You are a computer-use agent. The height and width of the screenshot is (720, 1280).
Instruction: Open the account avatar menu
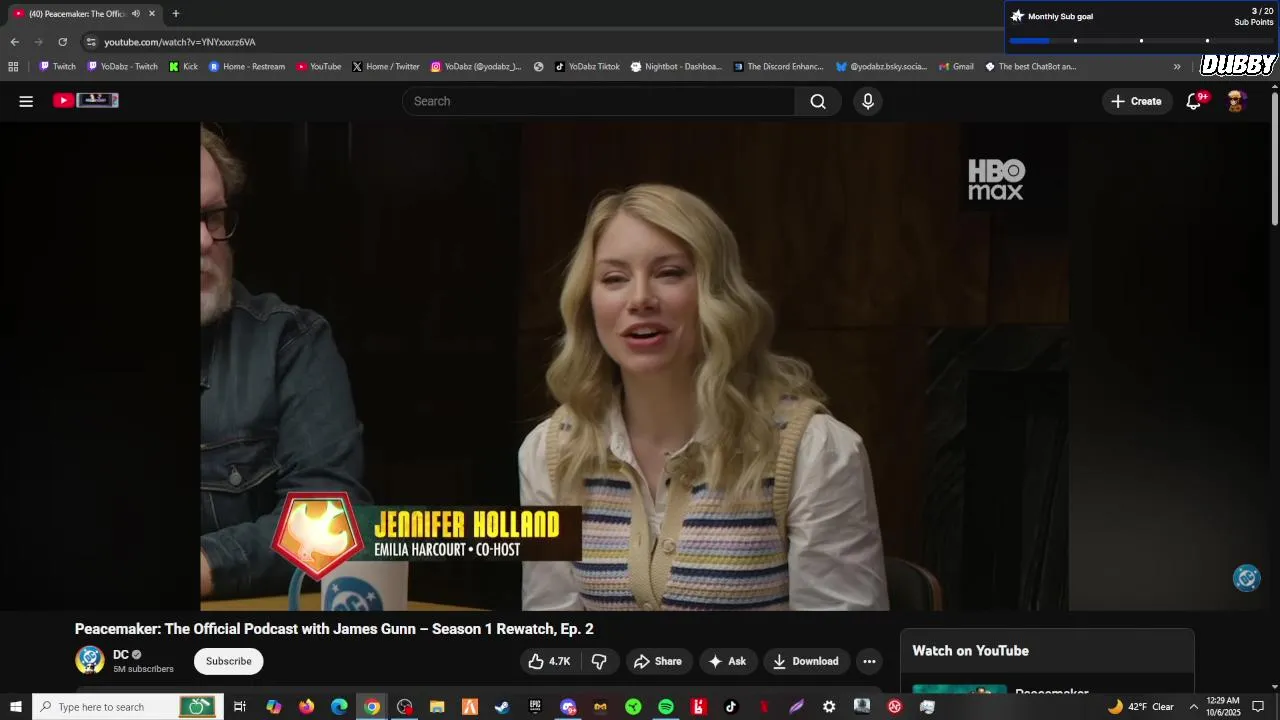[1236, 101]
